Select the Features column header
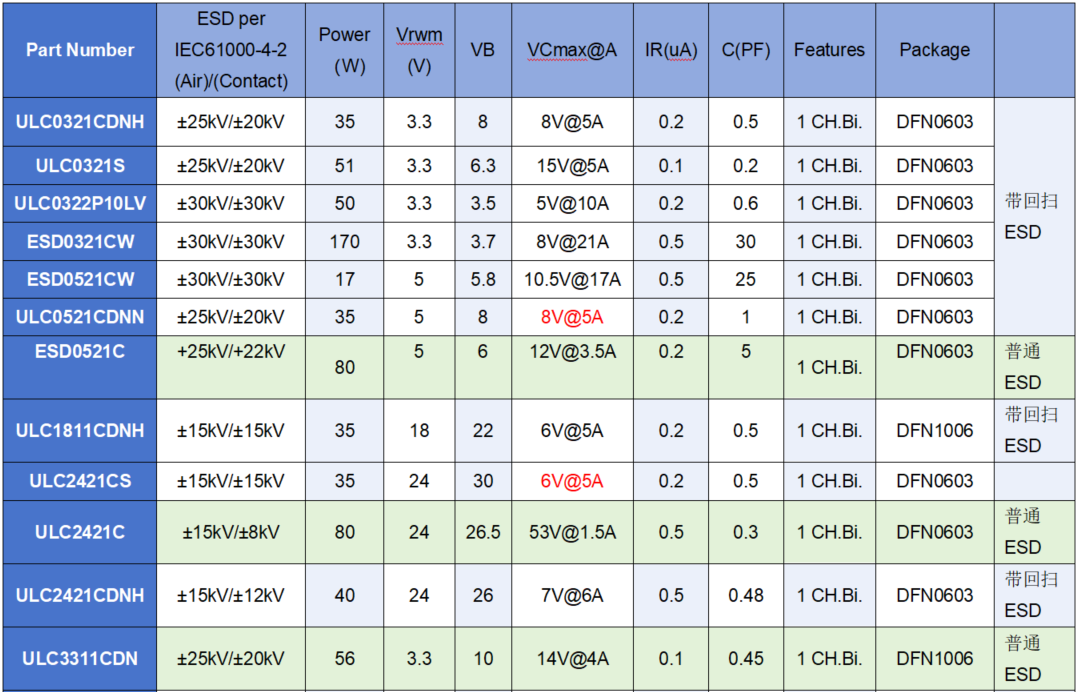This screenshot has height=692, width=1078. pos(828,50)
